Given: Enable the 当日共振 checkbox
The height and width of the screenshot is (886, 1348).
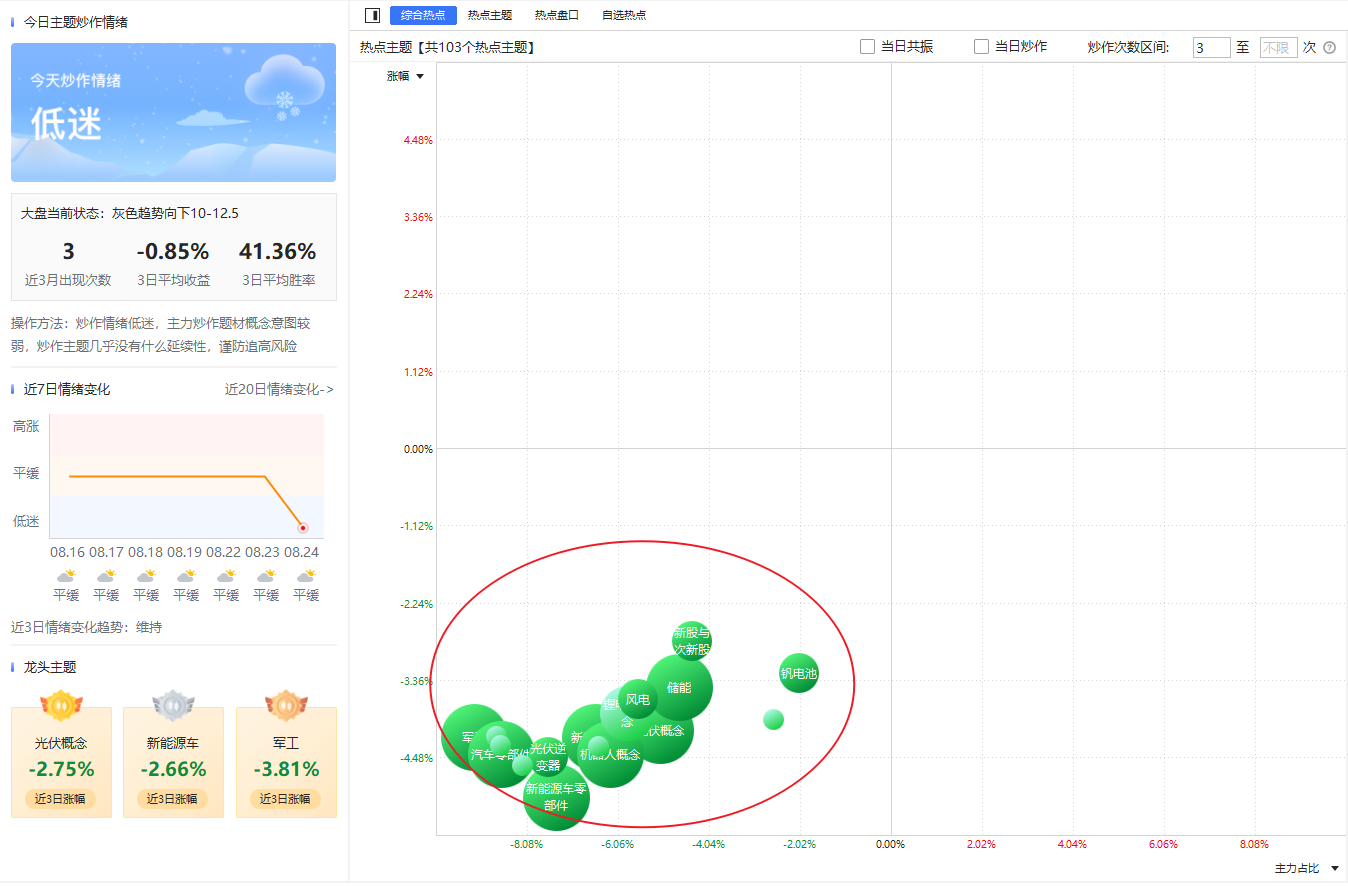Looking at the screenshot, I should 868,47.
